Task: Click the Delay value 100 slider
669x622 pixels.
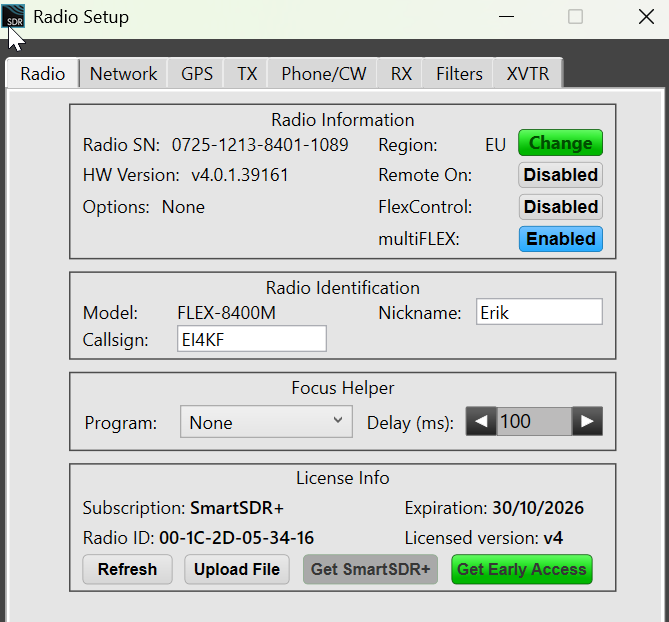Action: (534, 421)
